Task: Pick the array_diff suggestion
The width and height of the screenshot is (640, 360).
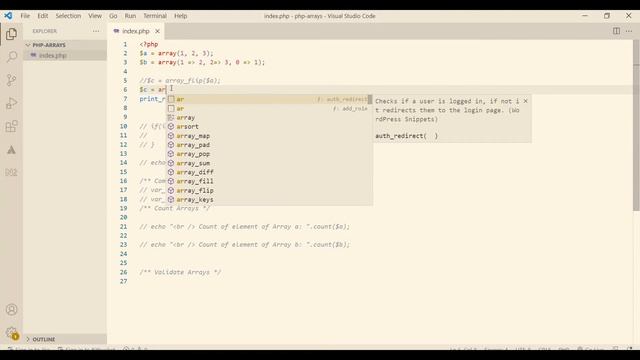Action: click(x=268, y=172)
